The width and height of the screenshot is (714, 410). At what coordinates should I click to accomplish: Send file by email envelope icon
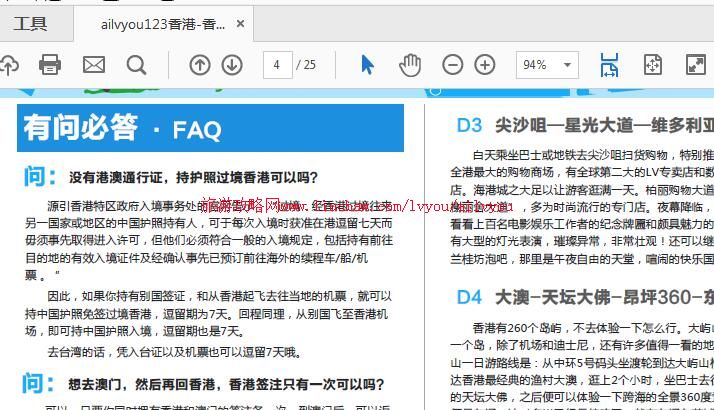93,65
